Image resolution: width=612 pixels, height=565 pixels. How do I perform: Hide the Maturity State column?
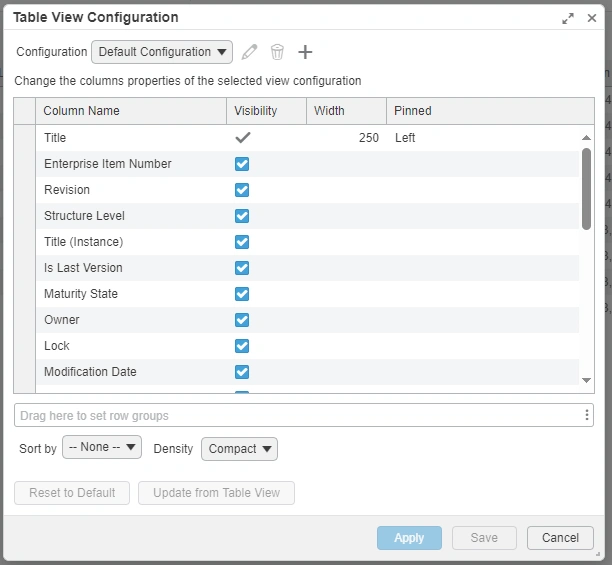tap(242, 294)
